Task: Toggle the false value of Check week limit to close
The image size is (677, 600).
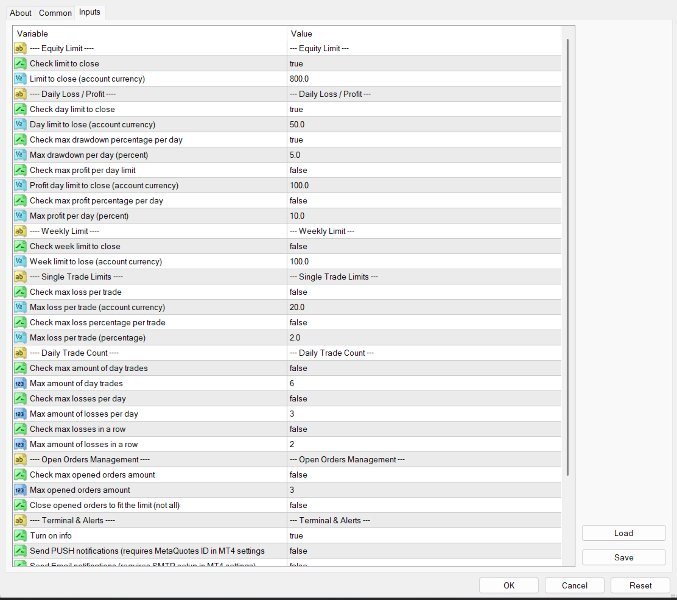Action: (x=298, y=246)
